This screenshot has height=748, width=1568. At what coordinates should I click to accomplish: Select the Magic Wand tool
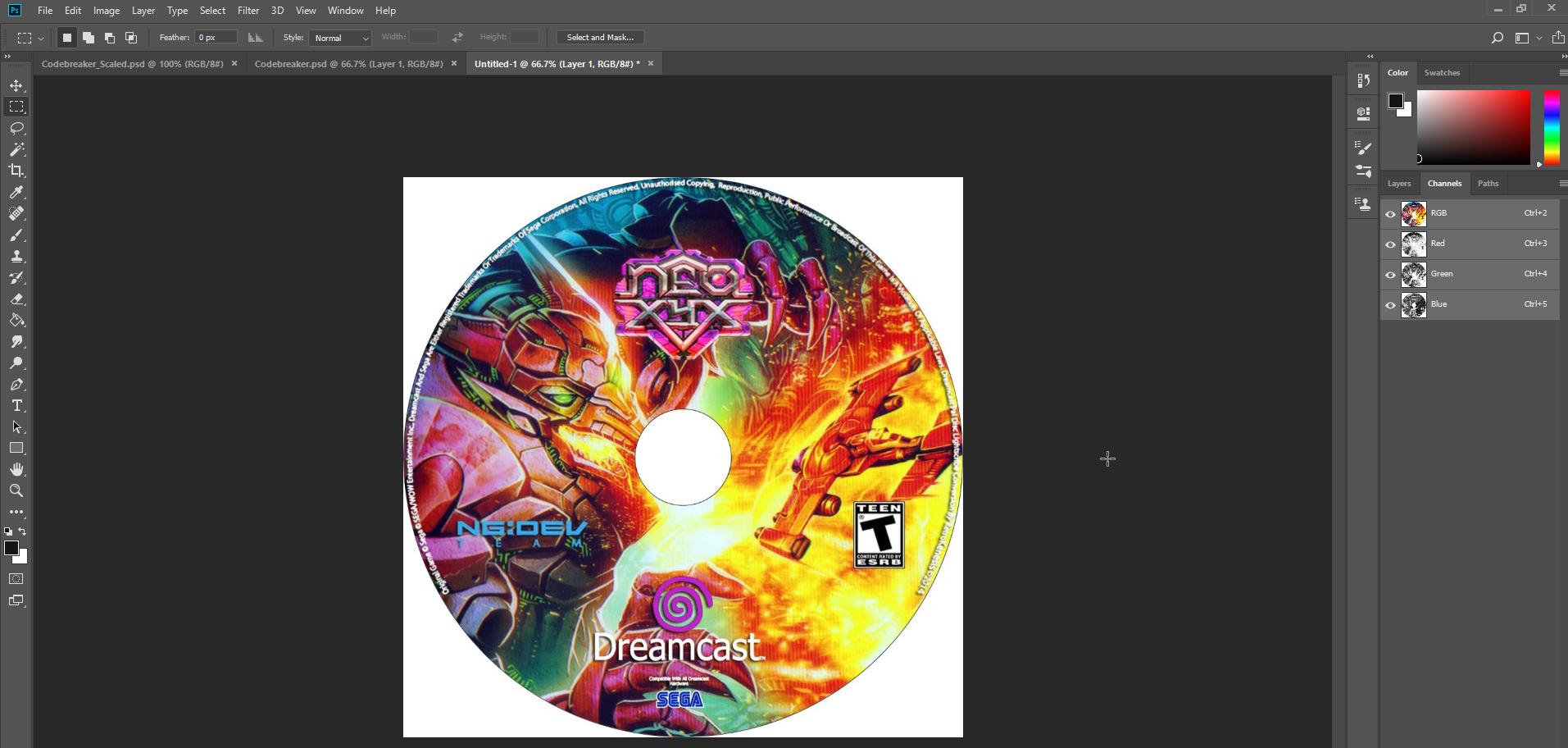pos(16,149)
